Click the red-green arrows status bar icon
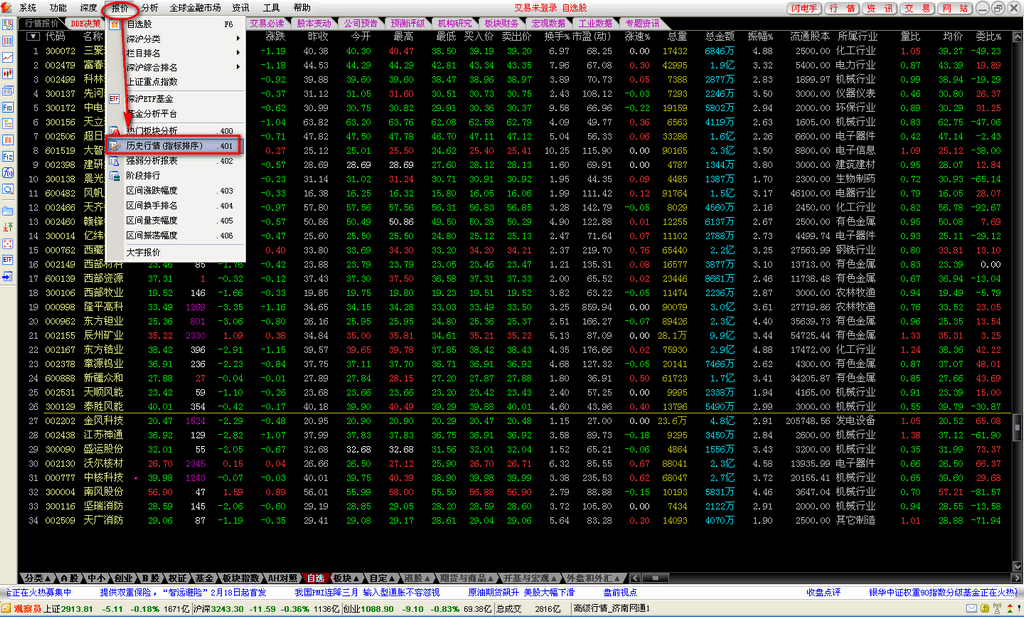The height and width of the screenshot is (617, 1024). (1010, 609)
